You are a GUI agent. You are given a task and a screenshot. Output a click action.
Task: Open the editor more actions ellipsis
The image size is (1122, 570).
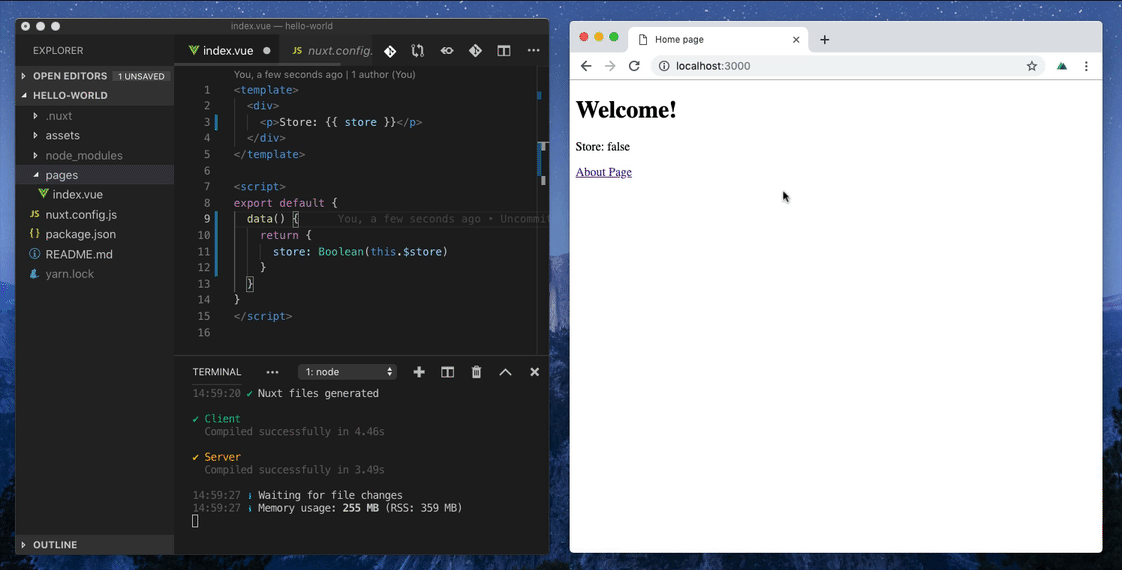click(533, 51)
